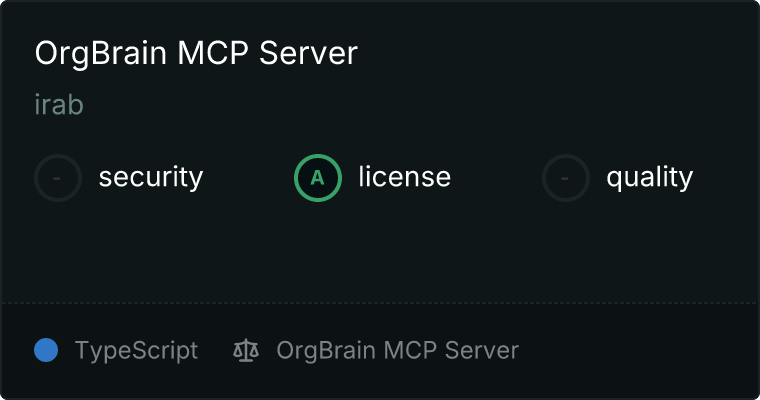Click the OrgBrain MCP Server footer license text

397,351
